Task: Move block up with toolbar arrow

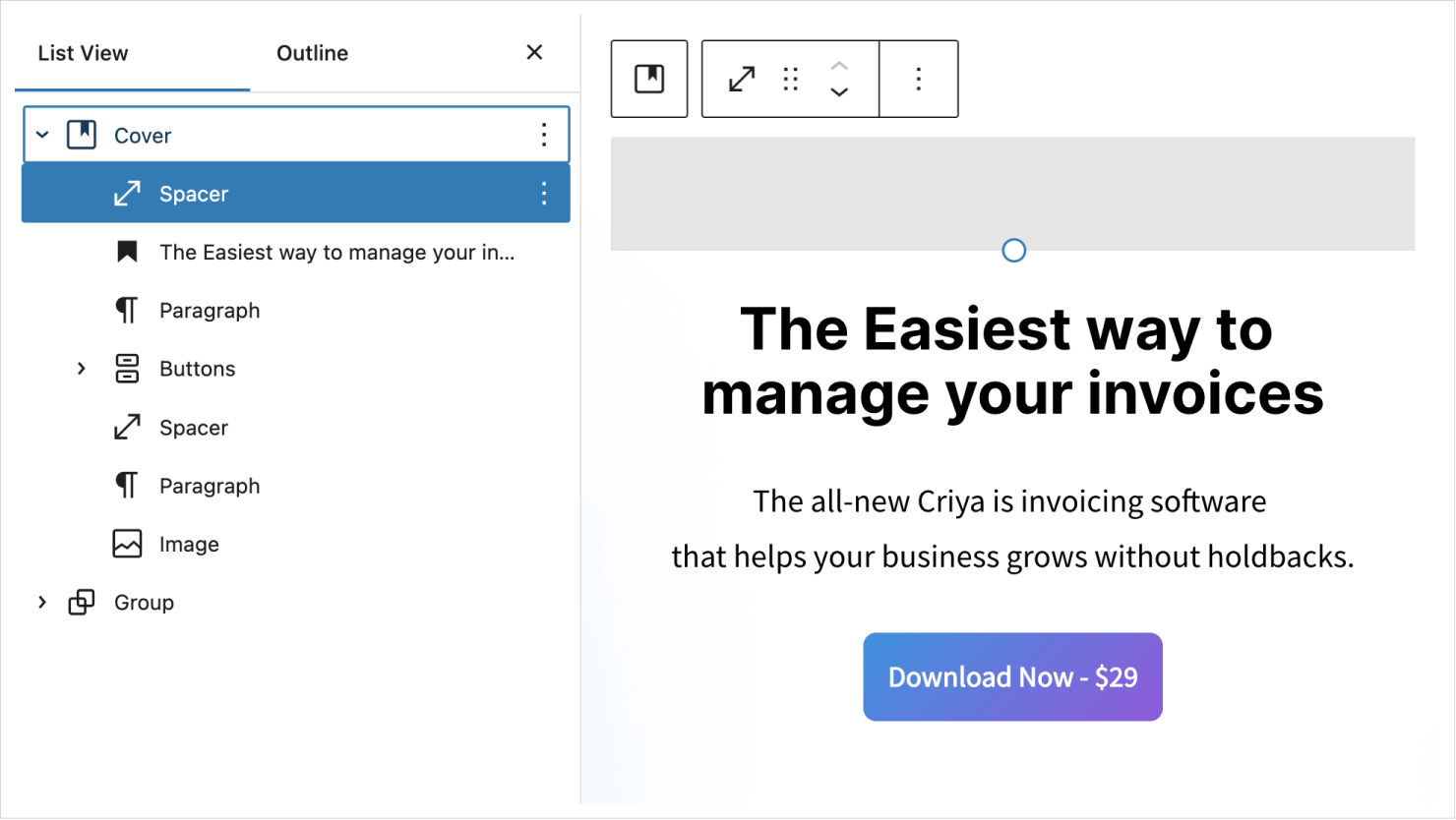Action: (x=839, y=66)
